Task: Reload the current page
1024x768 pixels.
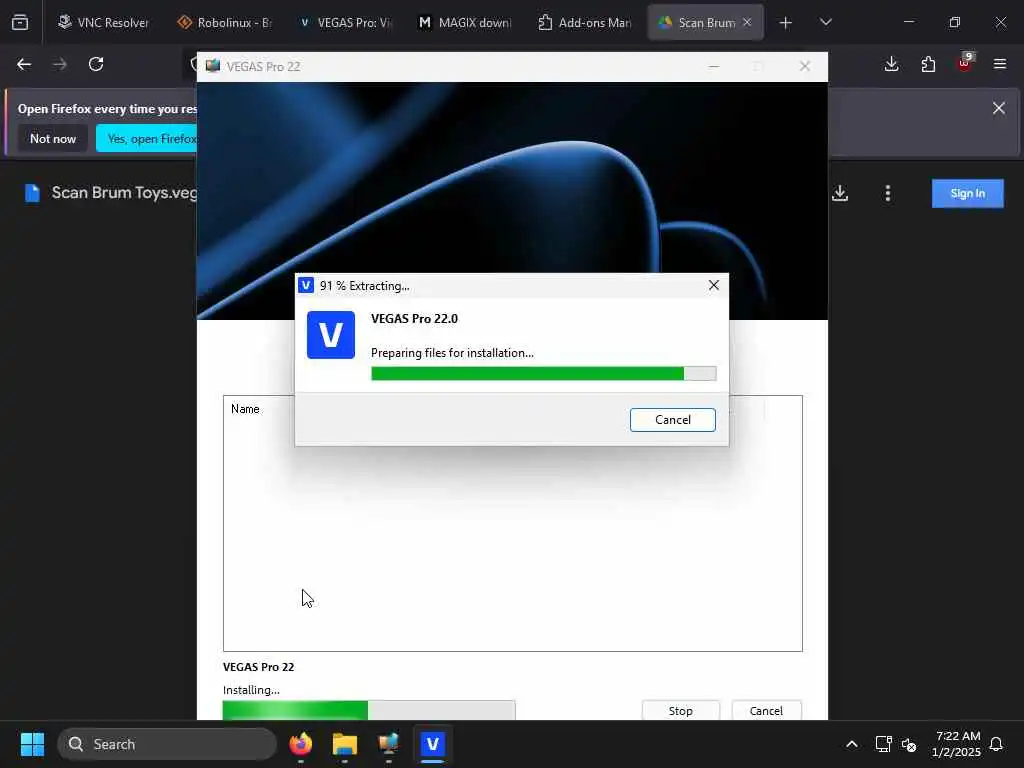Action: [x=96, y=64]
